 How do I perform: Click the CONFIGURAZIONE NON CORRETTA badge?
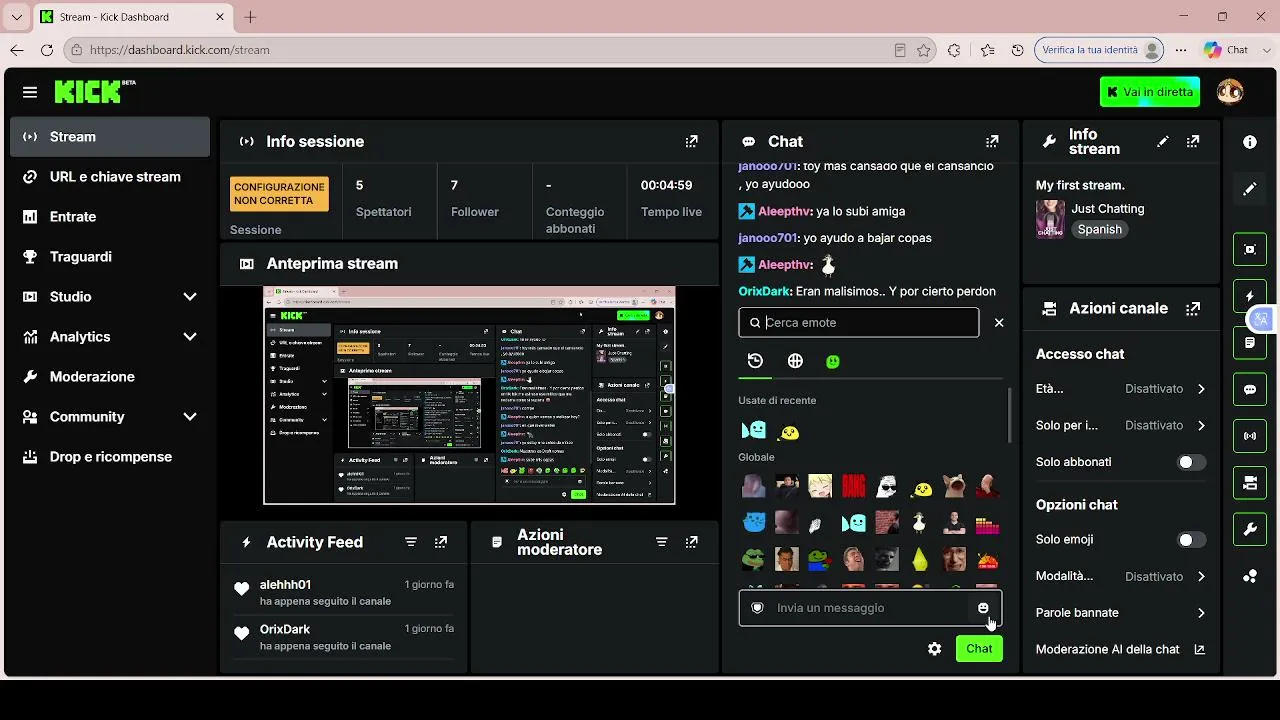[279, 194]
